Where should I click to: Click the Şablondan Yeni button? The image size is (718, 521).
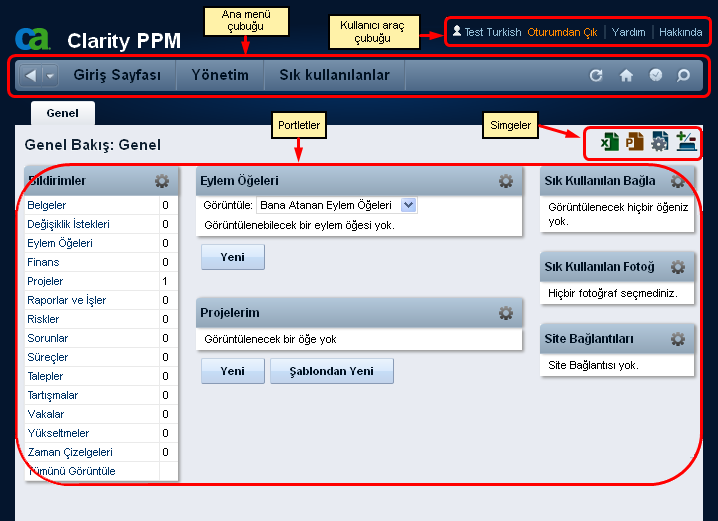(332, 371)
